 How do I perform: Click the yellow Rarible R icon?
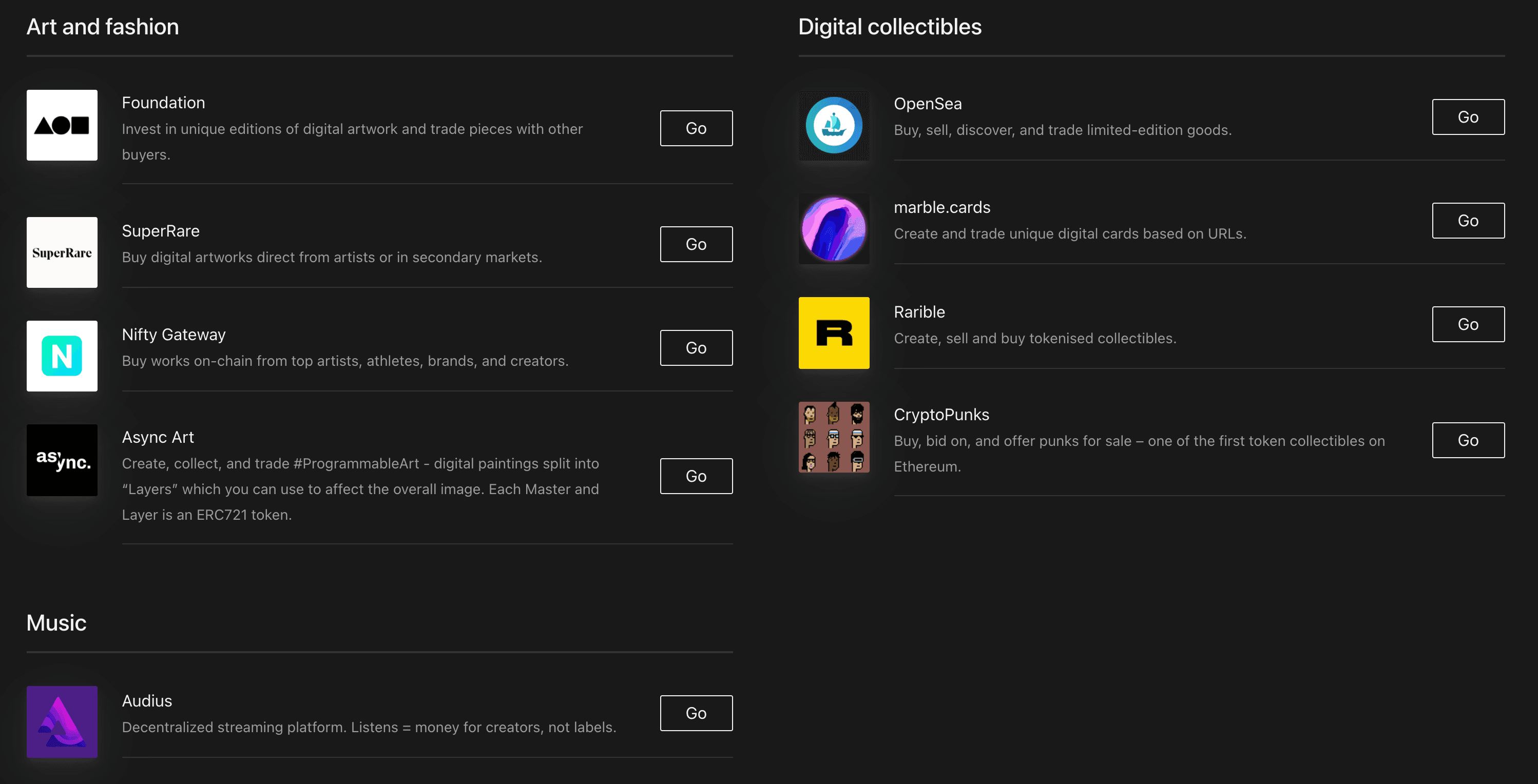[834, 333]
